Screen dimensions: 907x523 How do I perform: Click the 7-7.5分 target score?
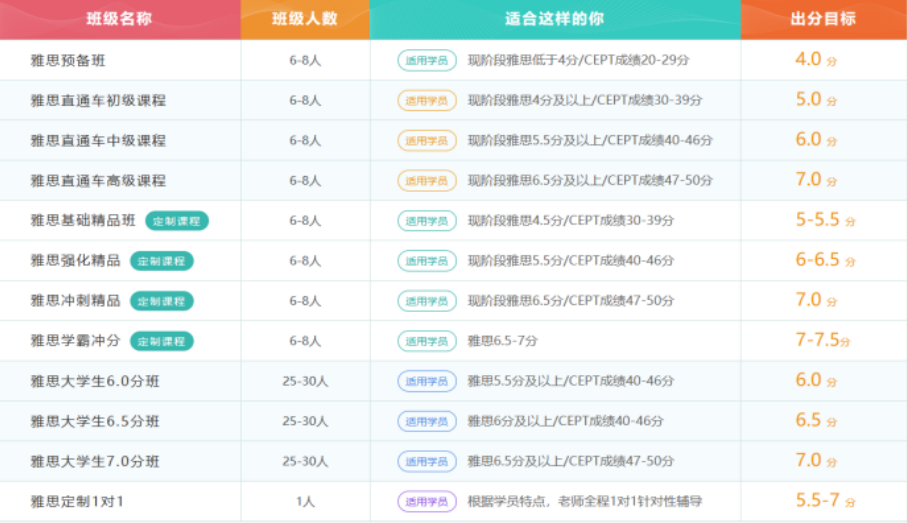click(823, 340)
